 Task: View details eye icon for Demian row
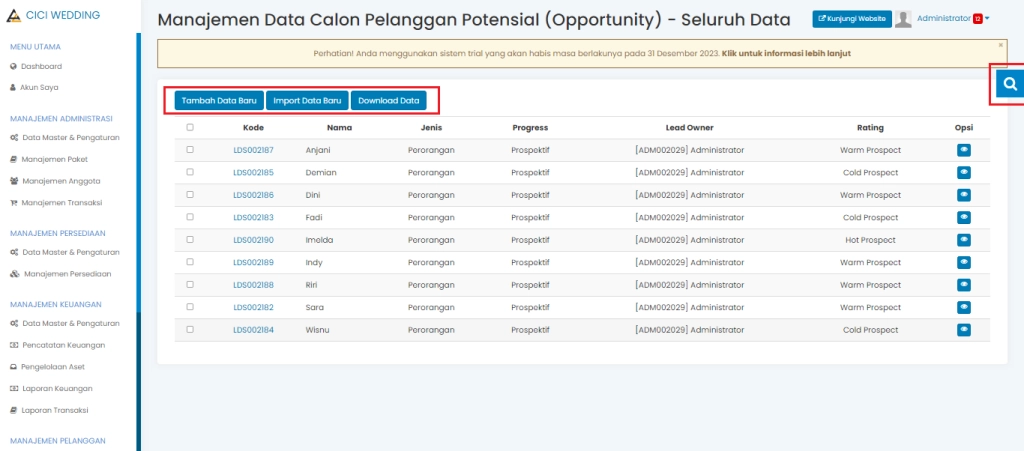click(963, 173)
